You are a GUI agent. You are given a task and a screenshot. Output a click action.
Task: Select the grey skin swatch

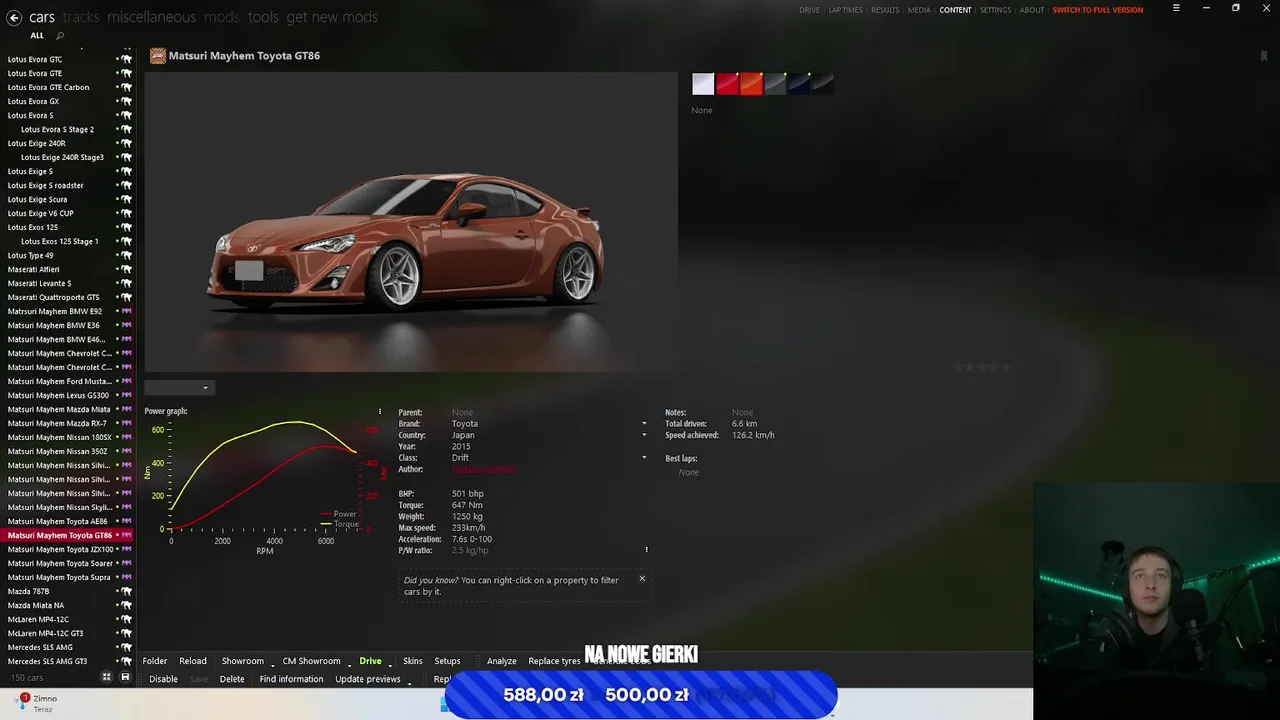click(775, 84)
